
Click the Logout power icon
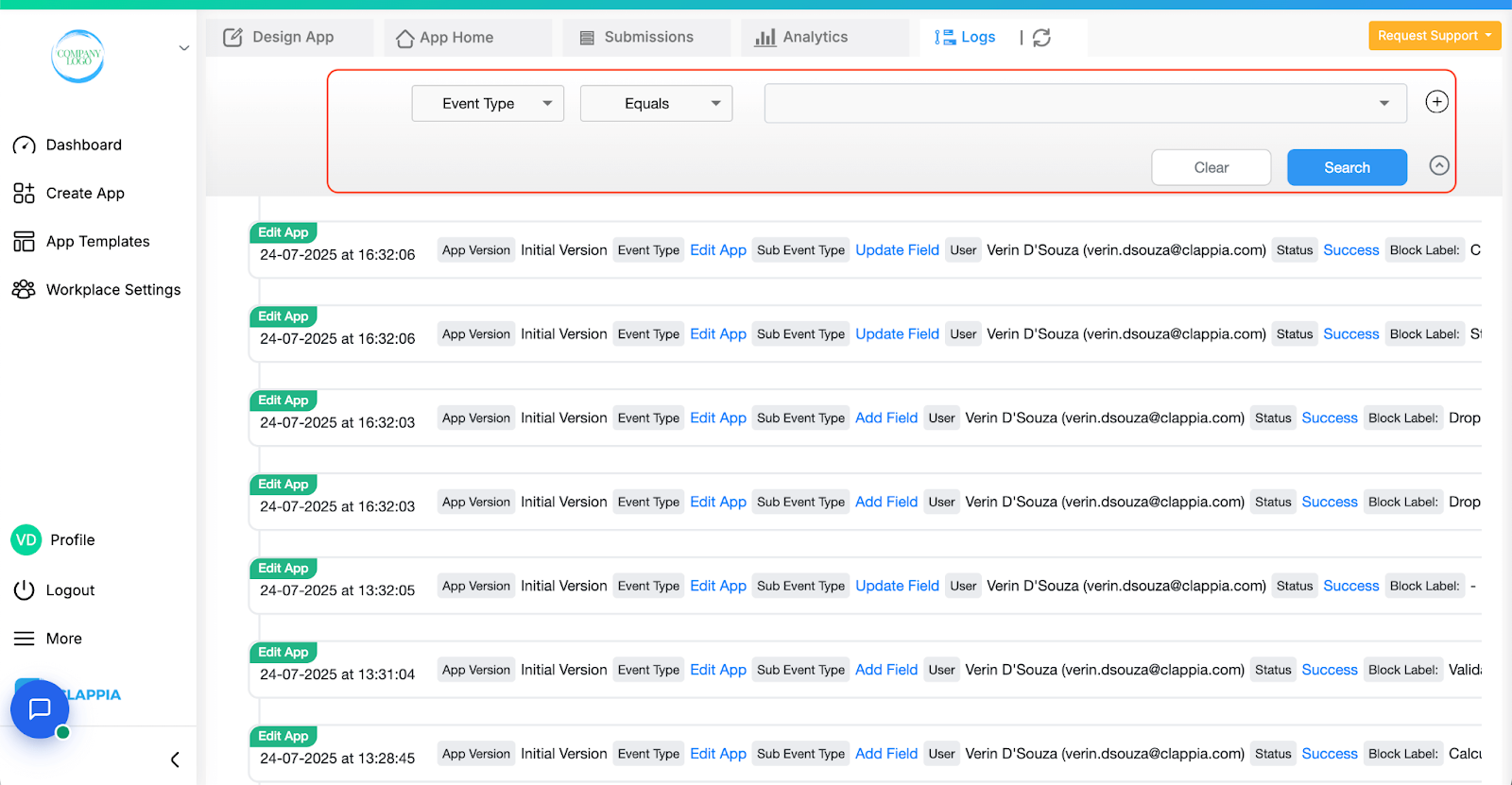(x=24, y=589)
